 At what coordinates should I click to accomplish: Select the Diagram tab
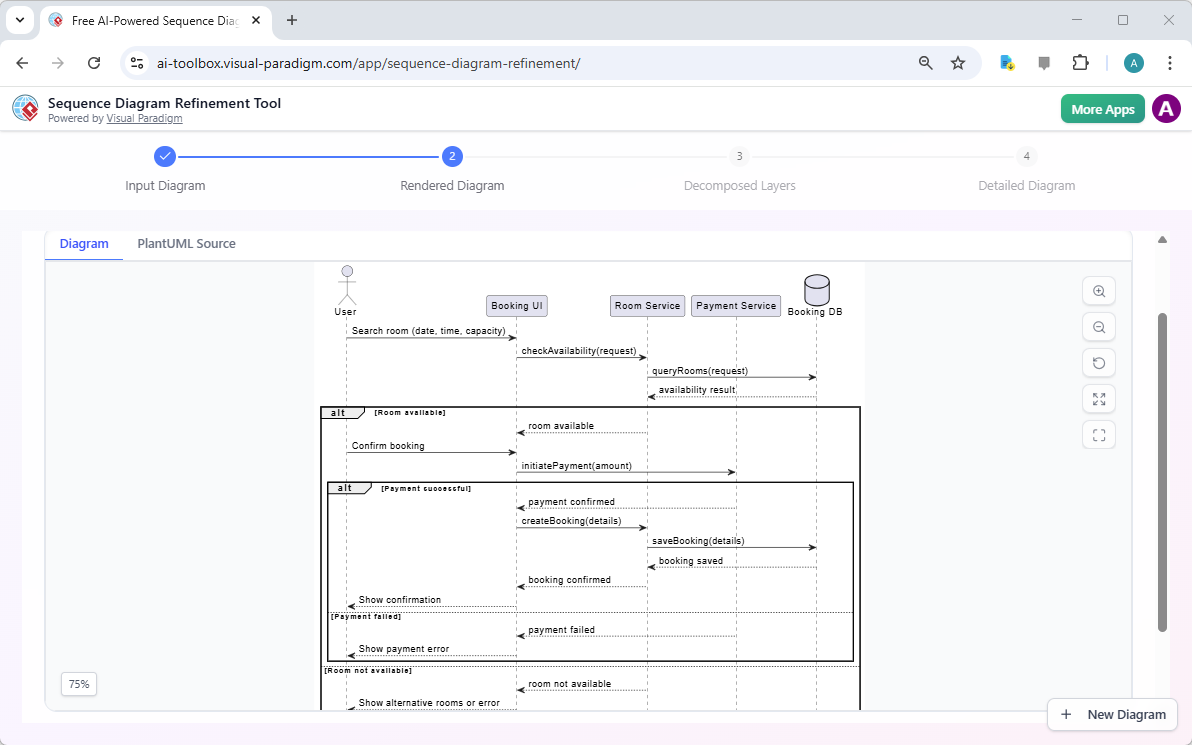(84, 243)
